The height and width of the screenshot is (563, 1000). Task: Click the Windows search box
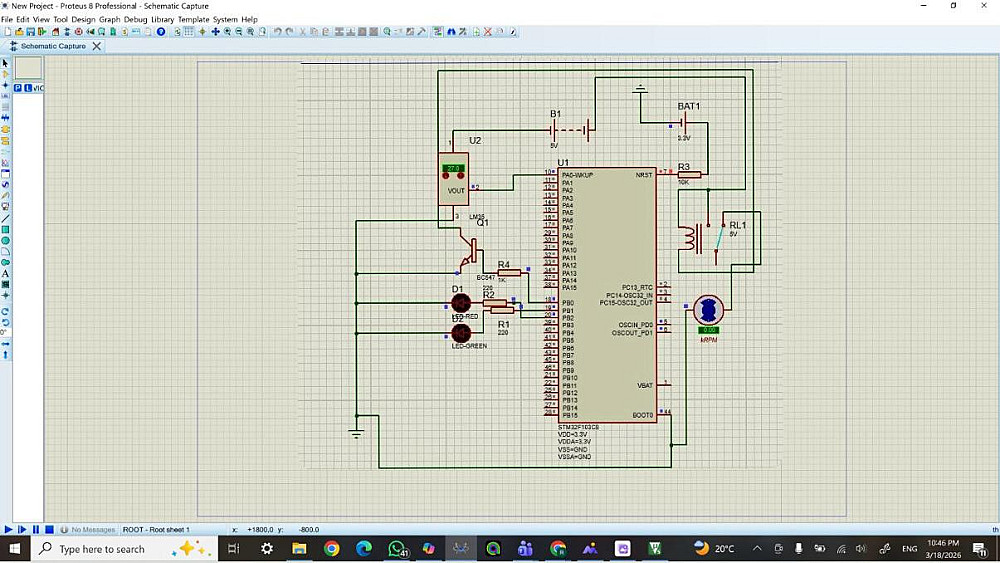pyautogui.click(x=100, y=549)
